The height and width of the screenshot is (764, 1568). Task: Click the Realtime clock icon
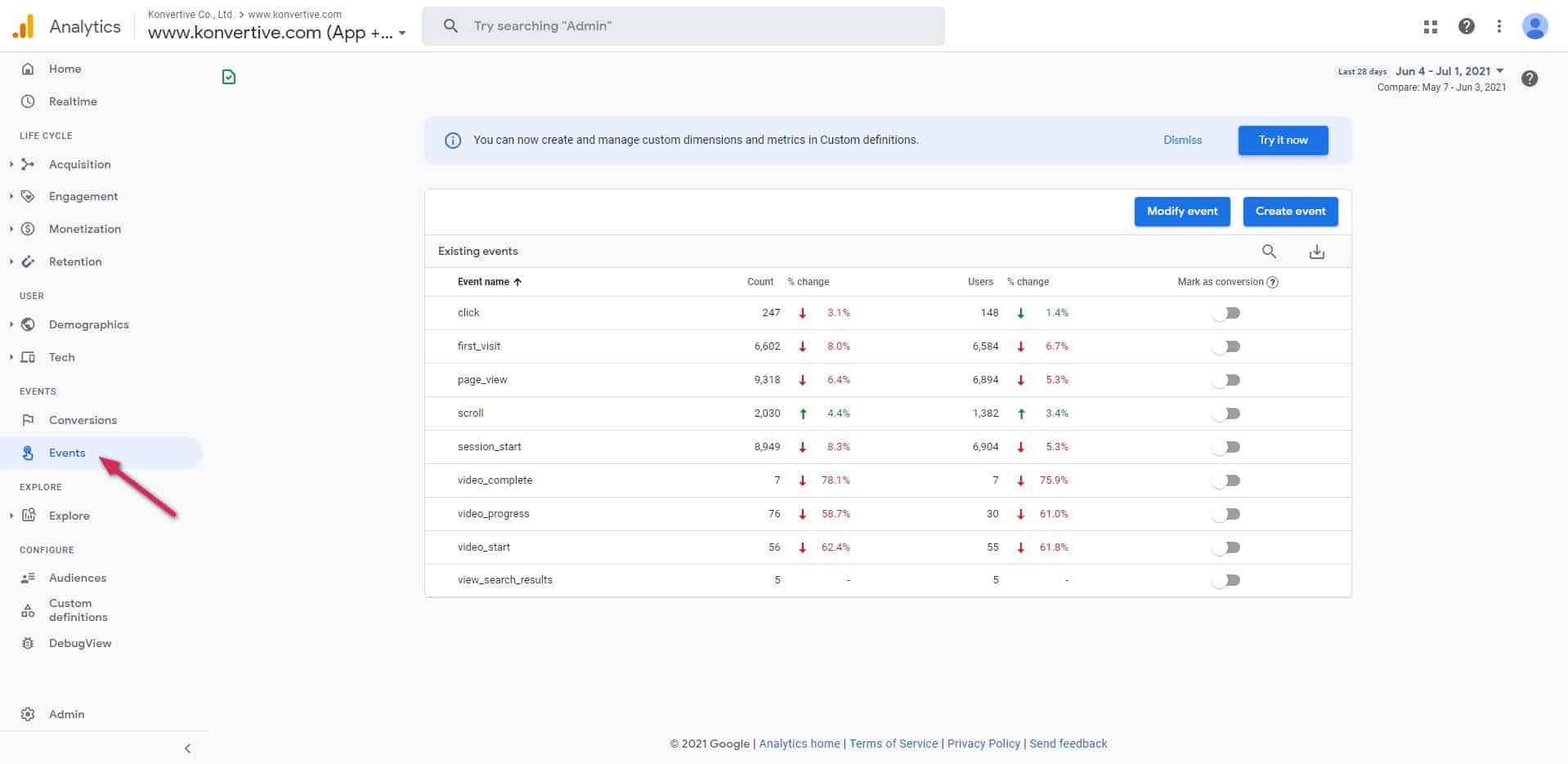(28, 101)
